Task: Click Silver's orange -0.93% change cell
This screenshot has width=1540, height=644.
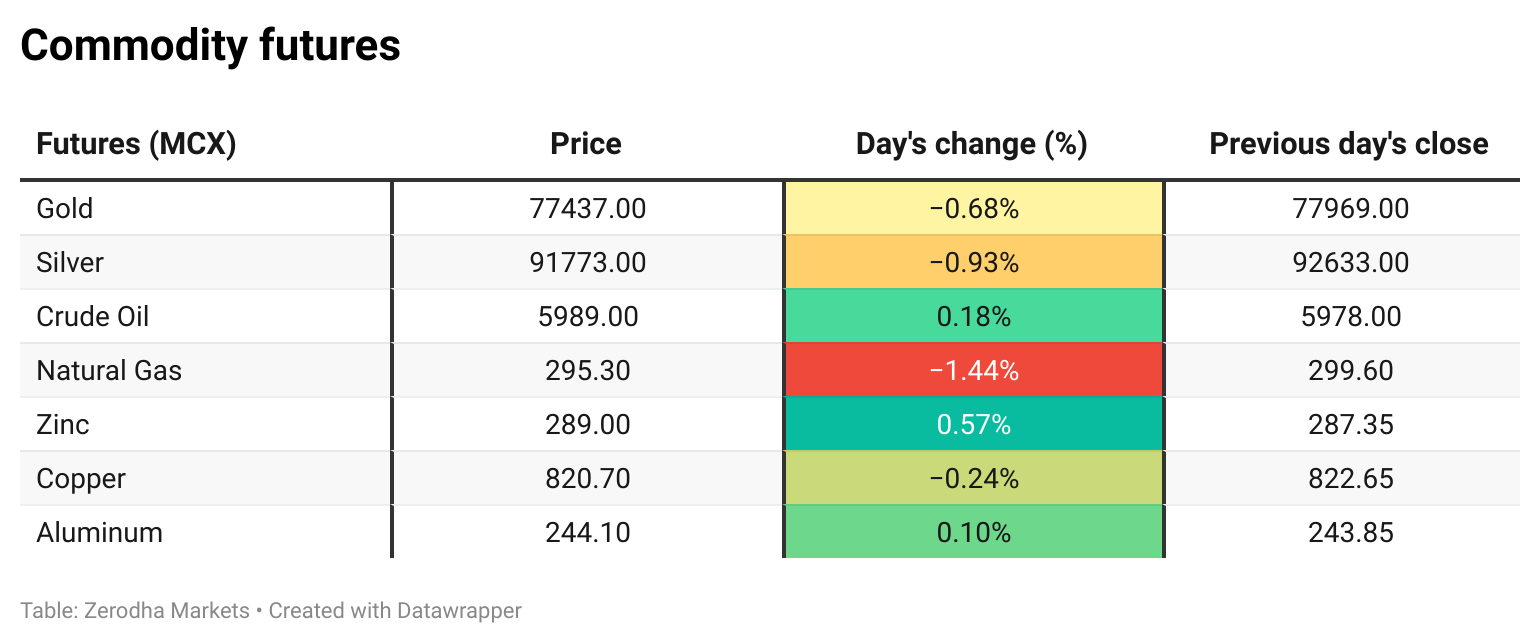Action: pyautogui.click(x=974, y=262)
